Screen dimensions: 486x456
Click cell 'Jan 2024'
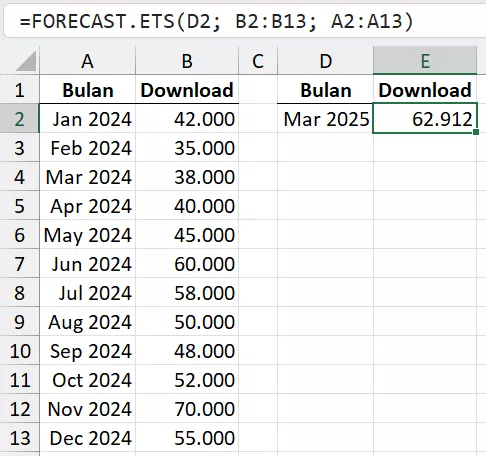click(88, 119)
